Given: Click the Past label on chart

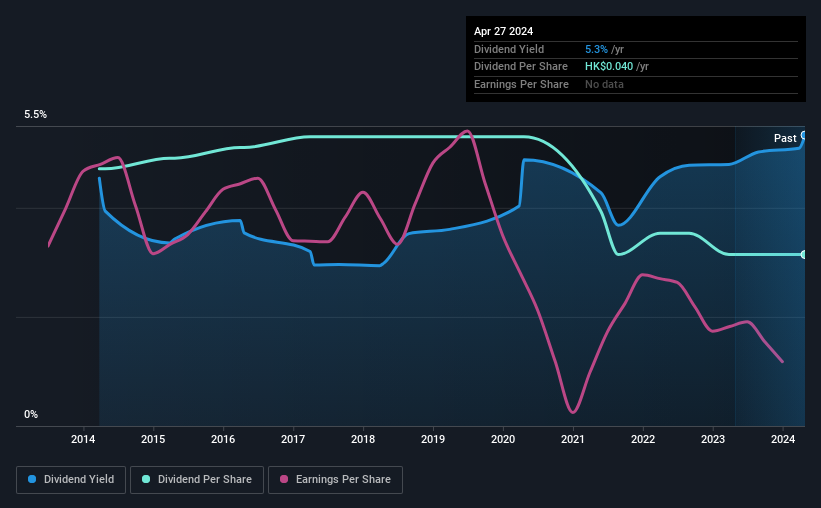Looking at the screenshot, I should click(785, 138).
